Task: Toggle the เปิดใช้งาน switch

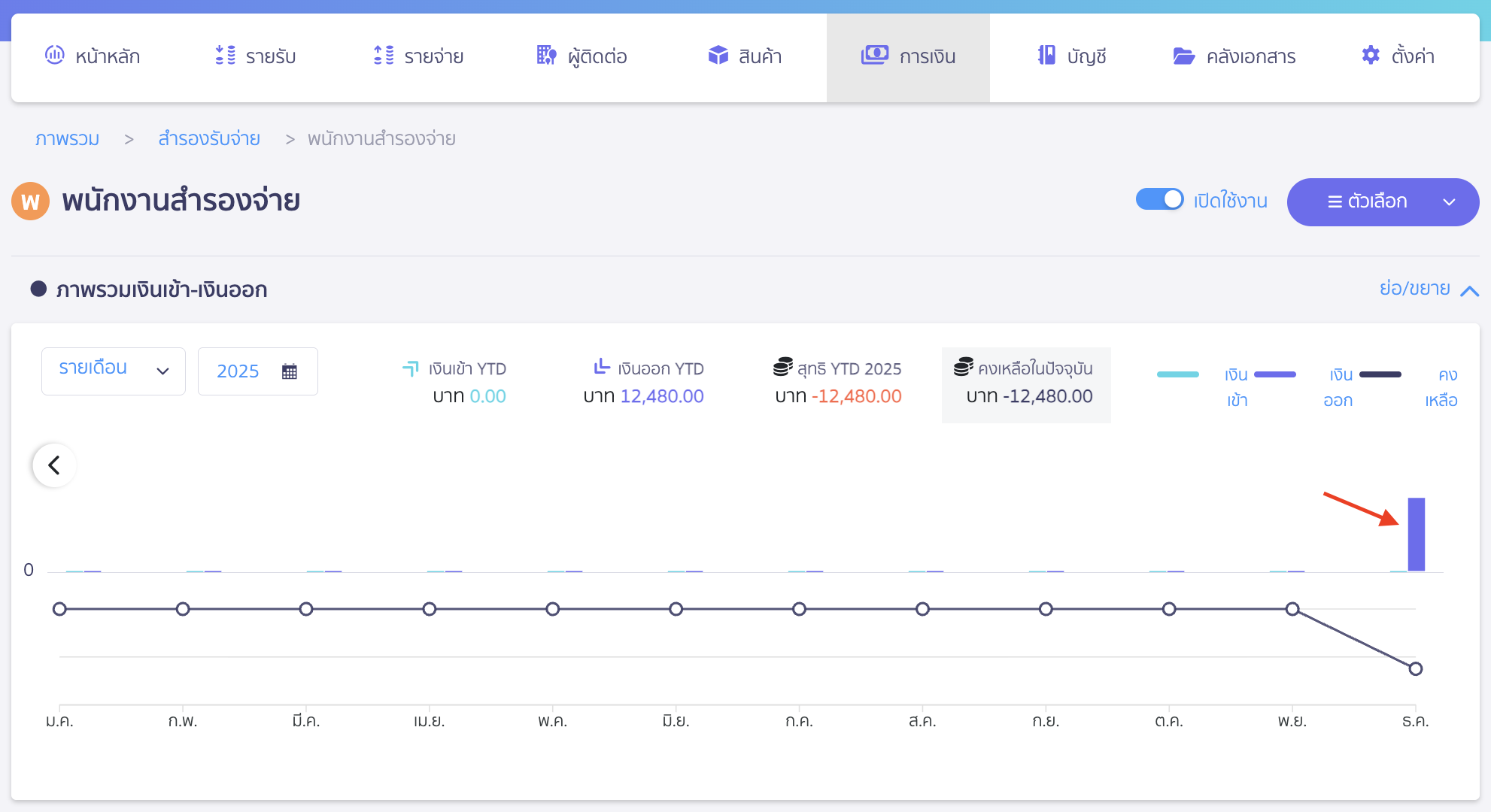Action: click(1159, 200)
